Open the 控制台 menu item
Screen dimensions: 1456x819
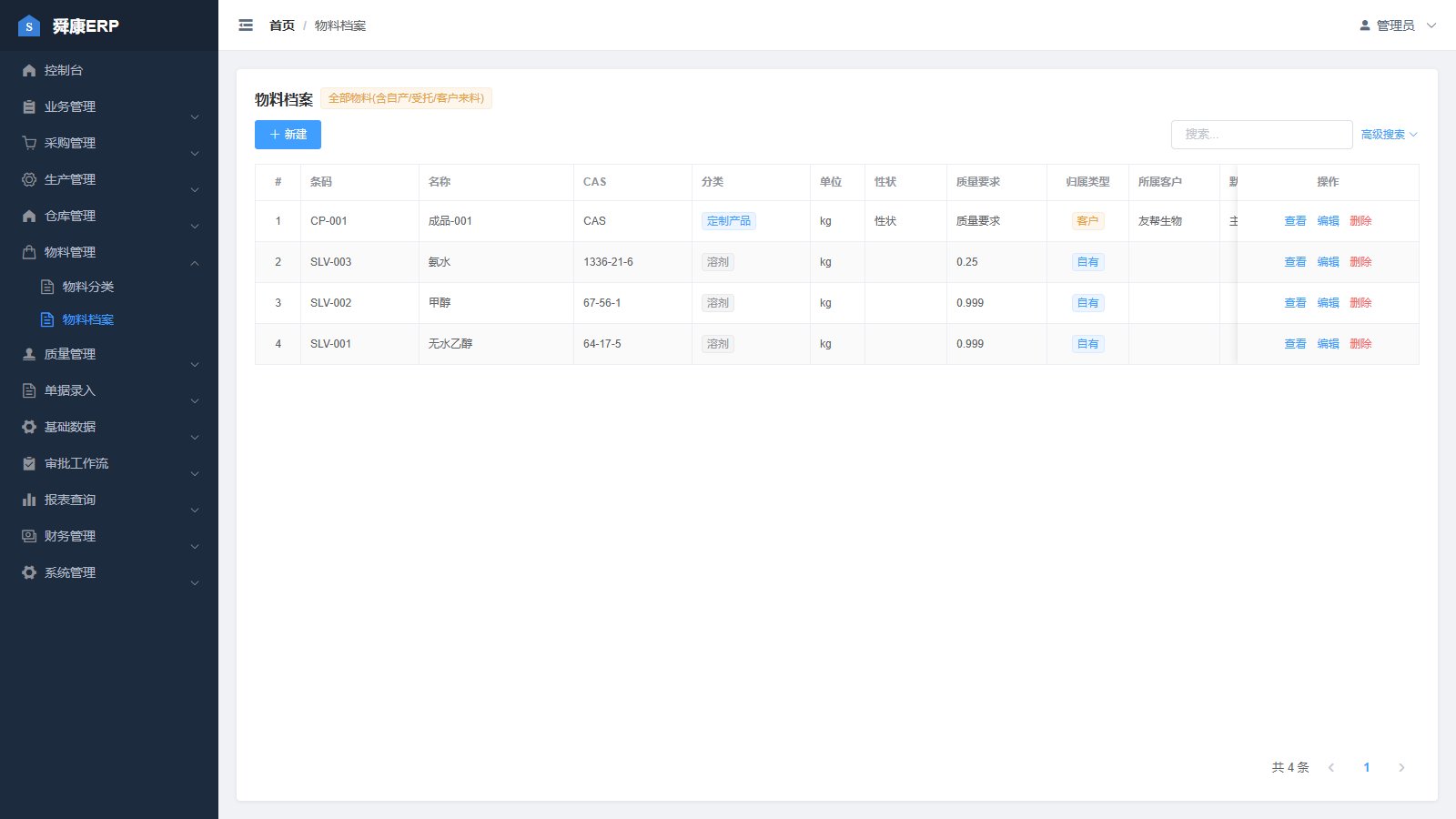point(109,70)
